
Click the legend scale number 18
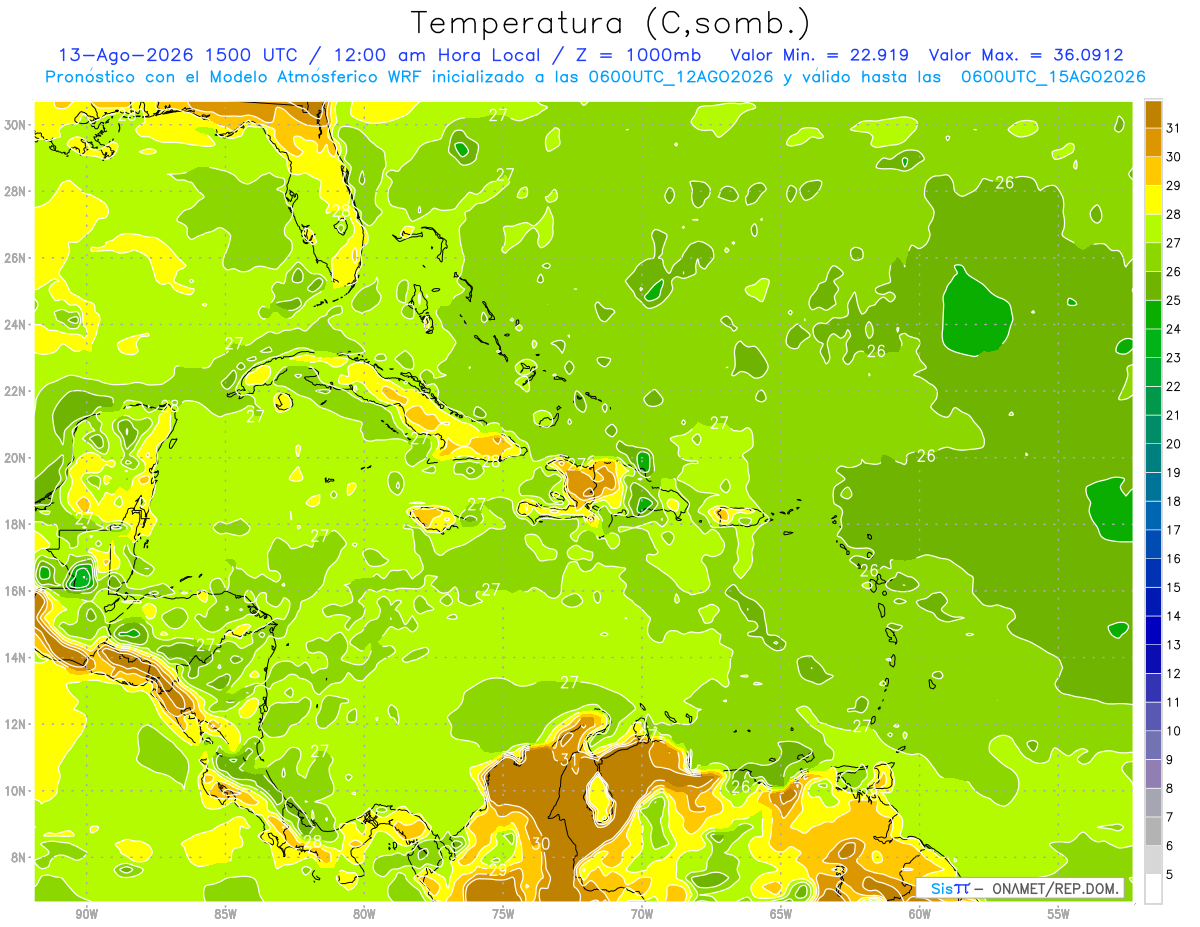[1173, 501]
